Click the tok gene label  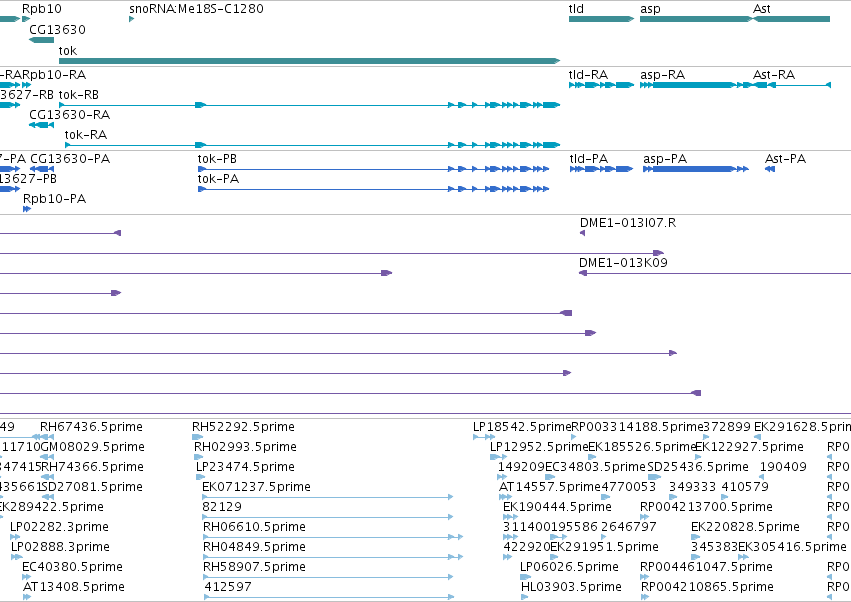click(68, 50)
